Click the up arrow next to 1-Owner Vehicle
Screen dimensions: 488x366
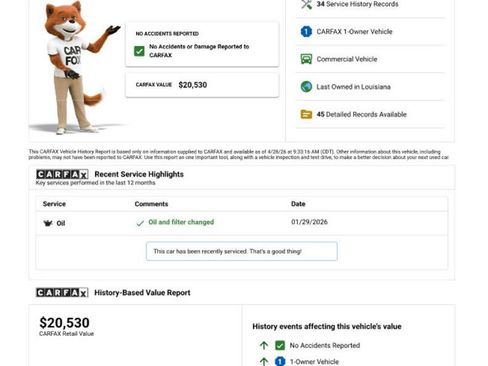pyautogui.click(x=264, y=362)
